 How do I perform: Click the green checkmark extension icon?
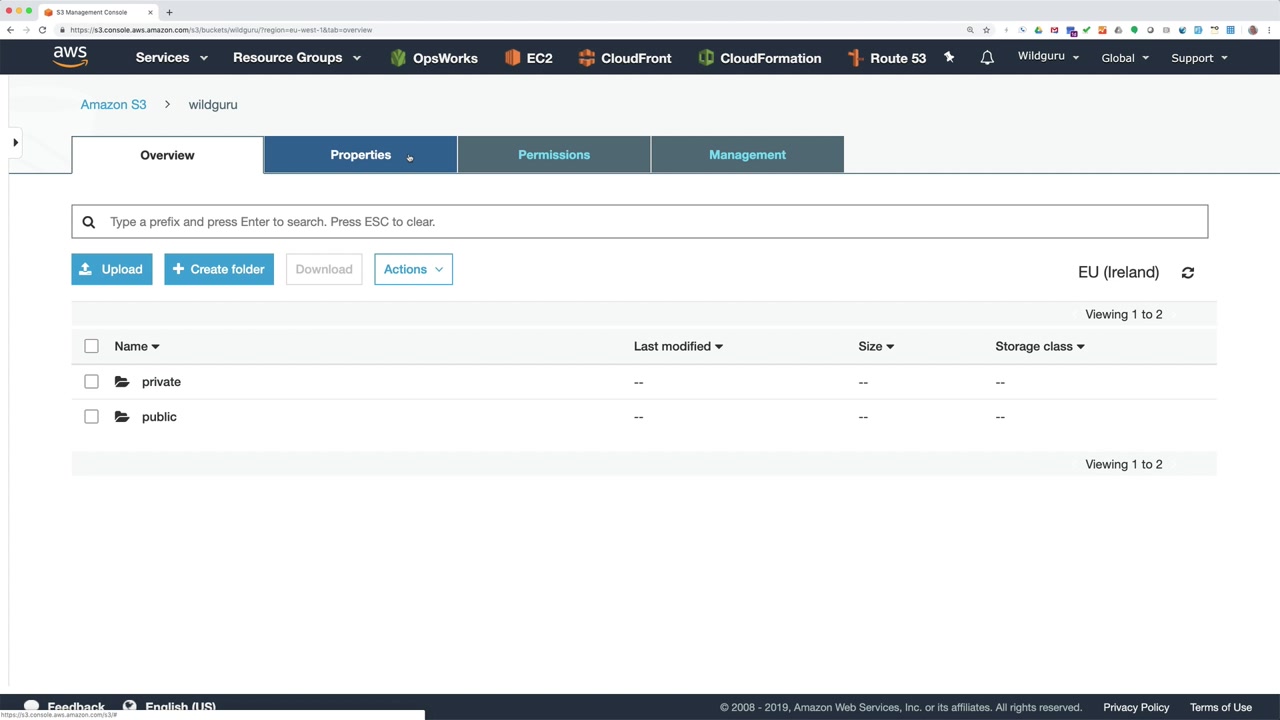1086,30
